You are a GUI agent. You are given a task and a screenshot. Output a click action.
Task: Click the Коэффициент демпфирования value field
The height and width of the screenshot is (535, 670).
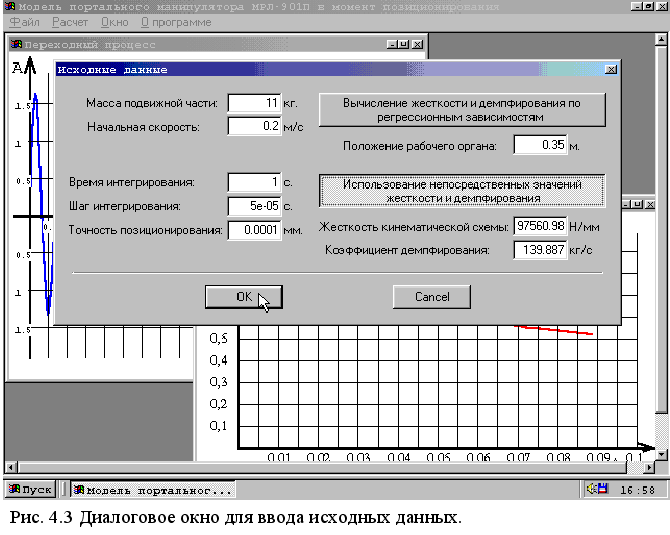[x=540, y=249]
